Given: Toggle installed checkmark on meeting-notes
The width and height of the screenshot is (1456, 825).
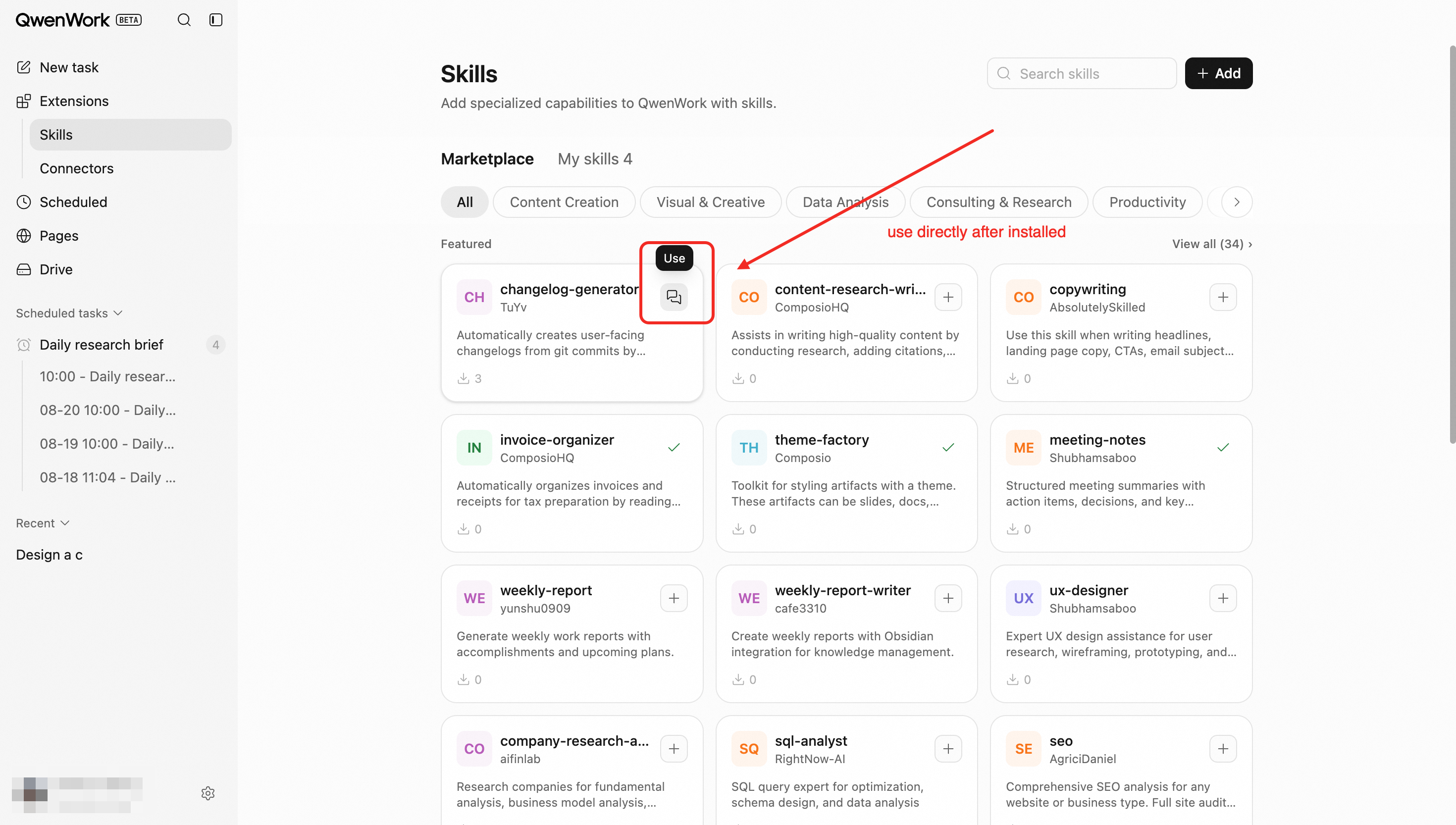Looking at the screenshot, I should point(1223,448).
